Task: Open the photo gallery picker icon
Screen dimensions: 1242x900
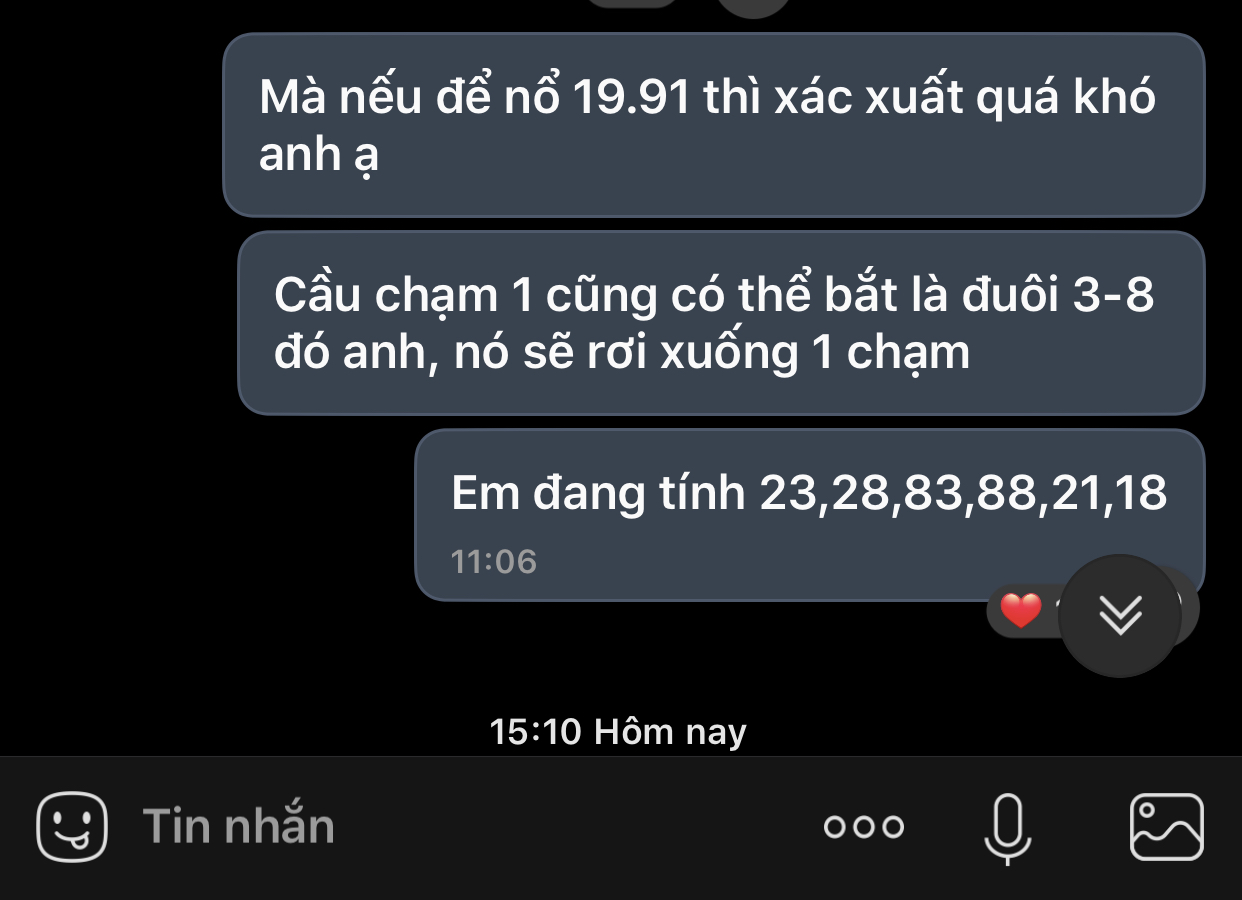Action: [1166, 827]
